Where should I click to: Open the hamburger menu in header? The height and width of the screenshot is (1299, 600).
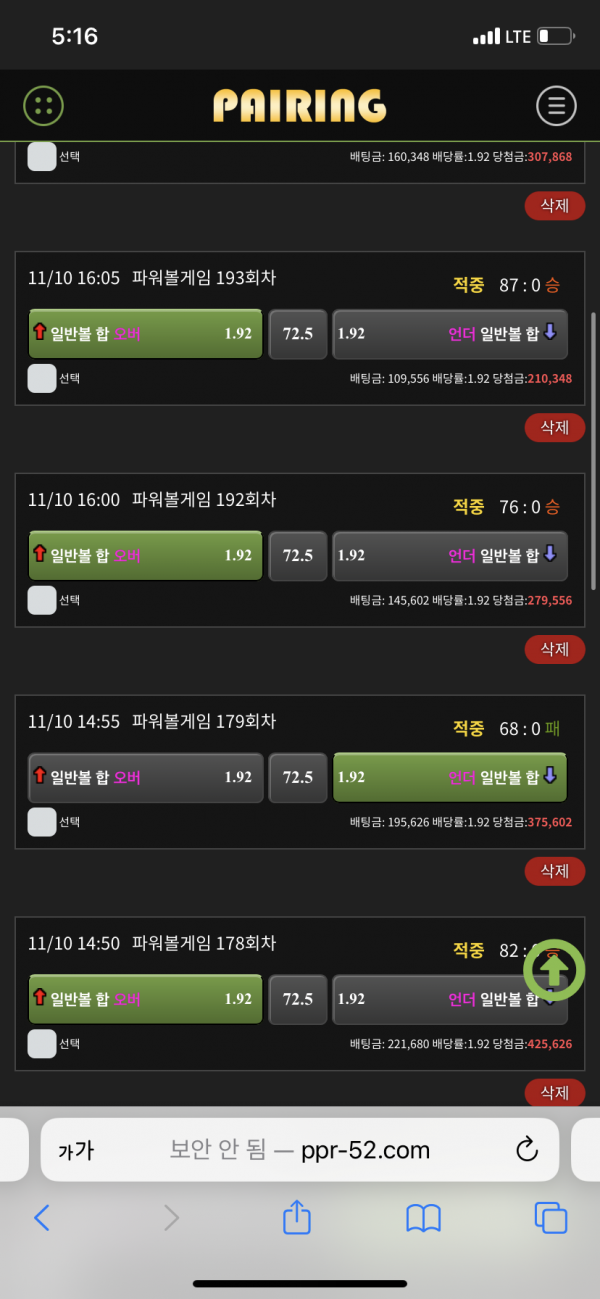click(x=556, y=105)
